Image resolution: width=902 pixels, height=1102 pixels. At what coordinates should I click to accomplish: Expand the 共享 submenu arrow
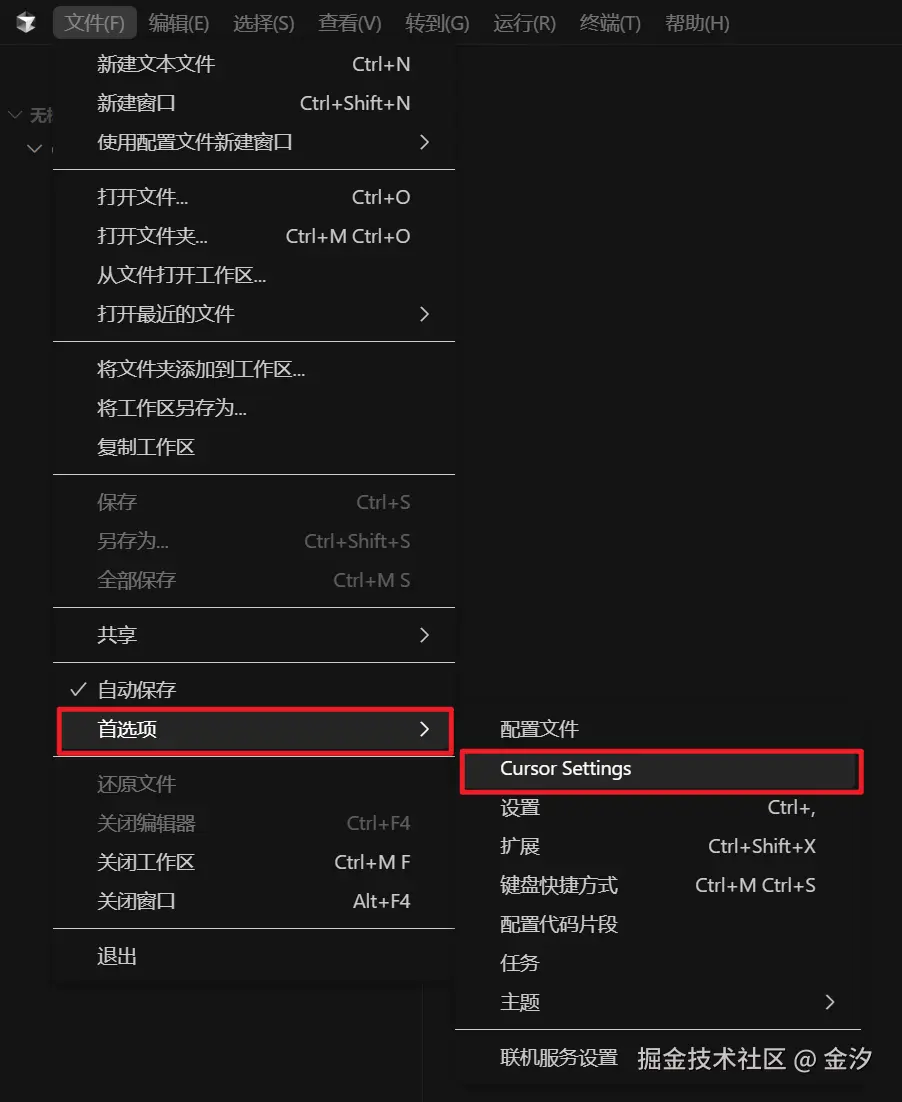[x=424, y=635]
